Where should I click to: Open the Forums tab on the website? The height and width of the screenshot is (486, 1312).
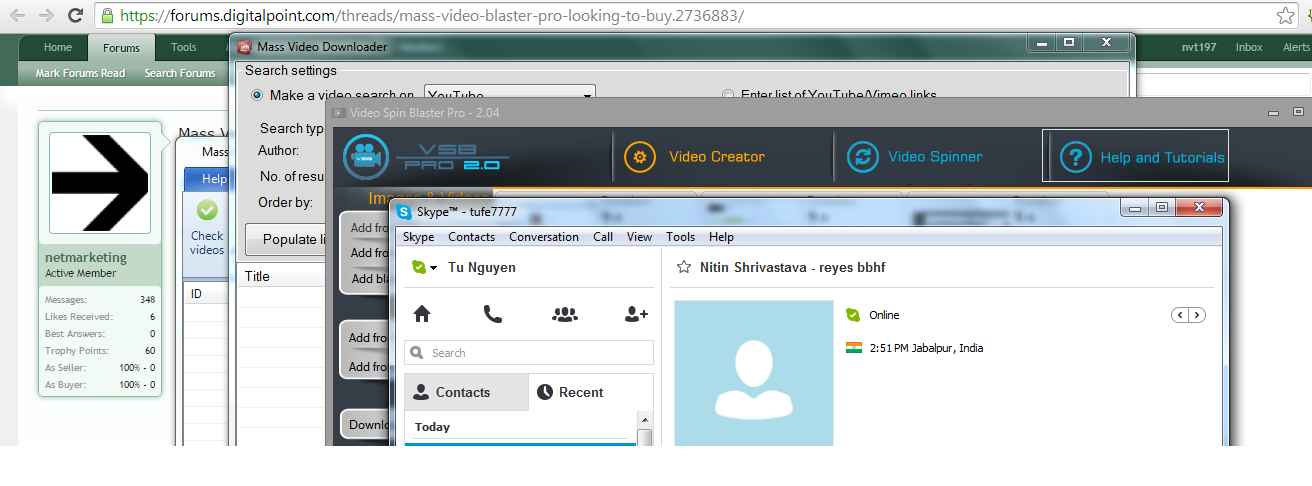pos(122,48)
